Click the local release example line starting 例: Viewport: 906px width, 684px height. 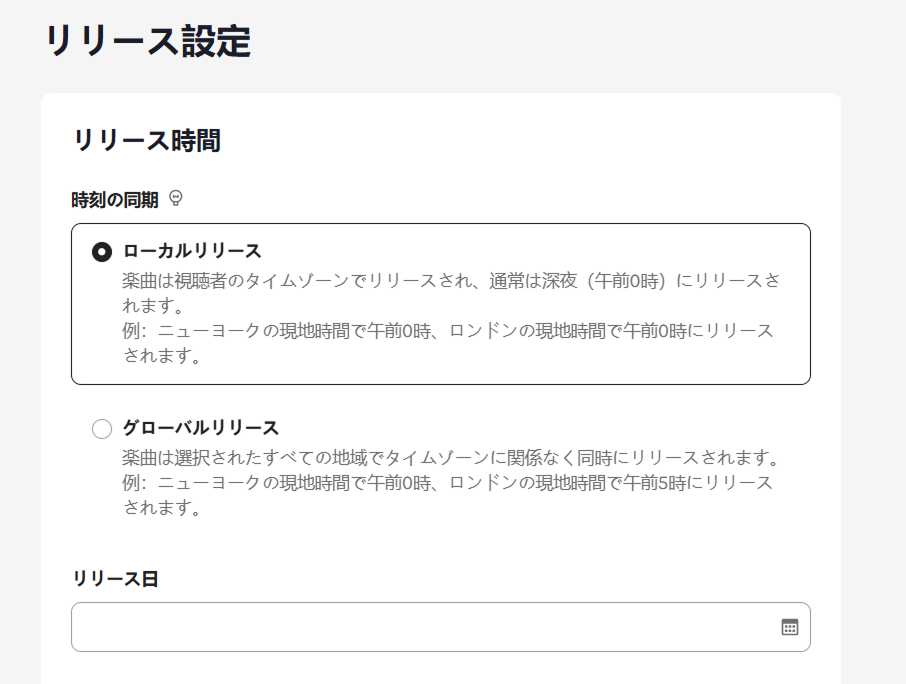[448, 343]
